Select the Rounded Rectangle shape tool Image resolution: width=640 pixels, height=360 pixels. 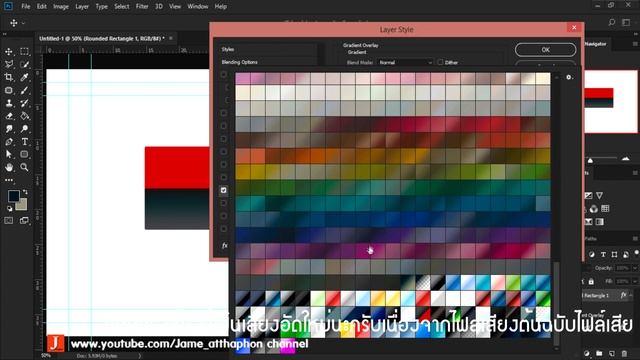tap(24, 154)
